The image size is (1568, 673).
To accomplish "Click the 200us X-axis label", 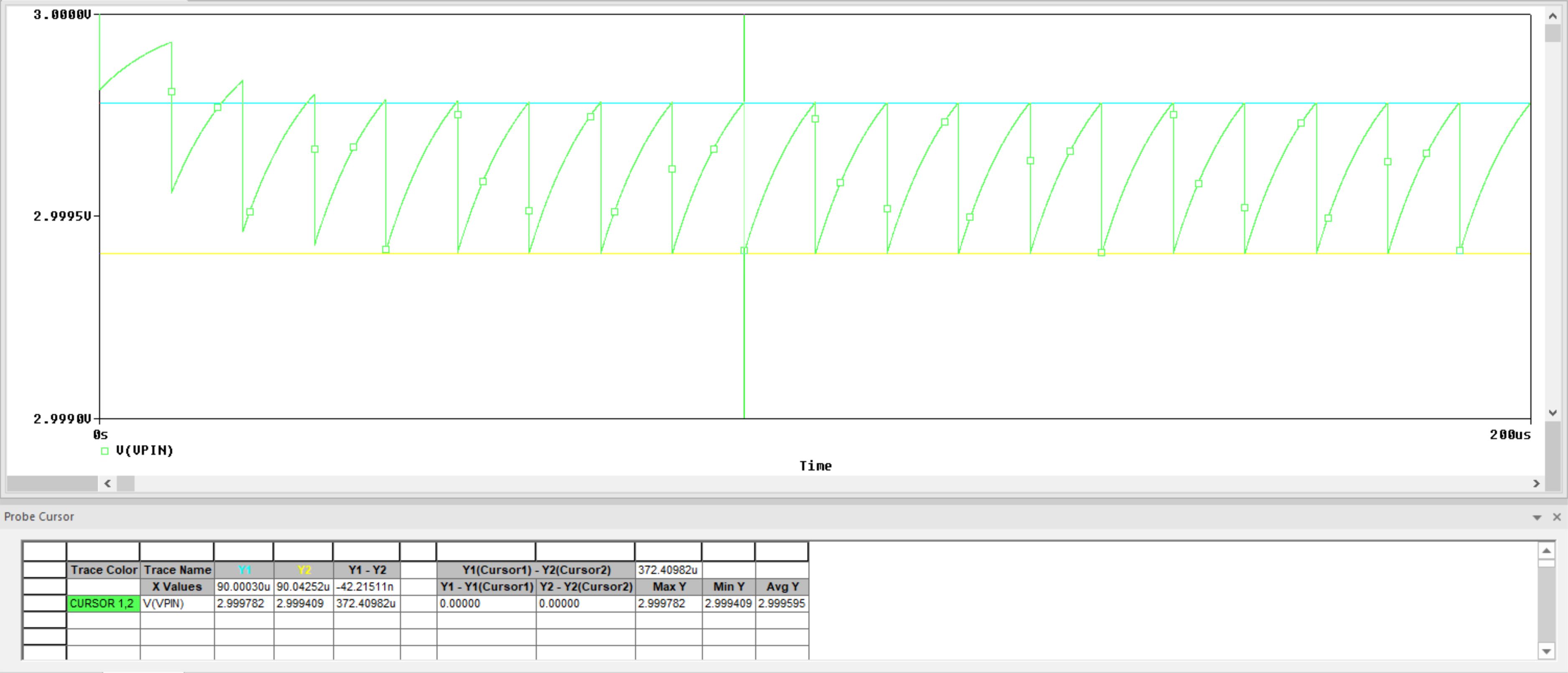I will (x=1510, y=435).
